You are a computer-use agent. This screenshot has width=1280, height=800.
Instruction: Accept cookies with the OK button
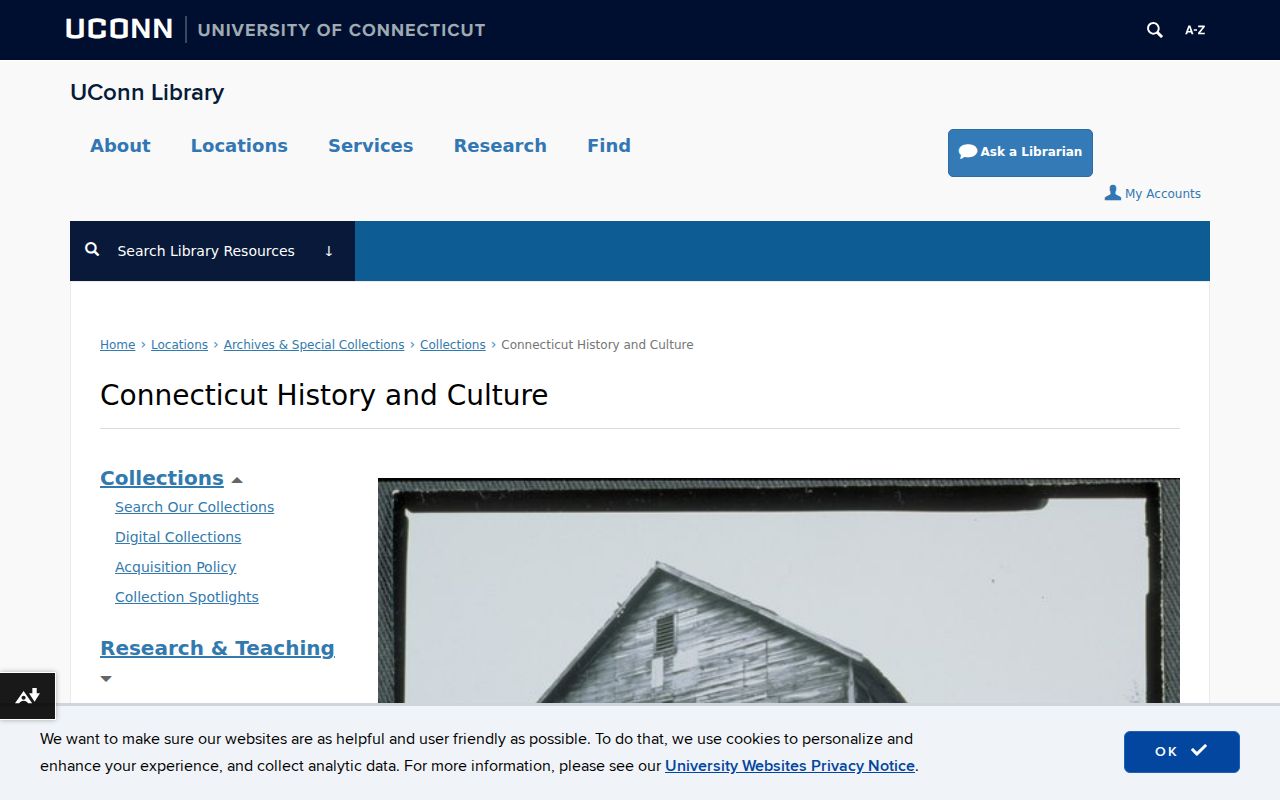tap(1181, 751)
